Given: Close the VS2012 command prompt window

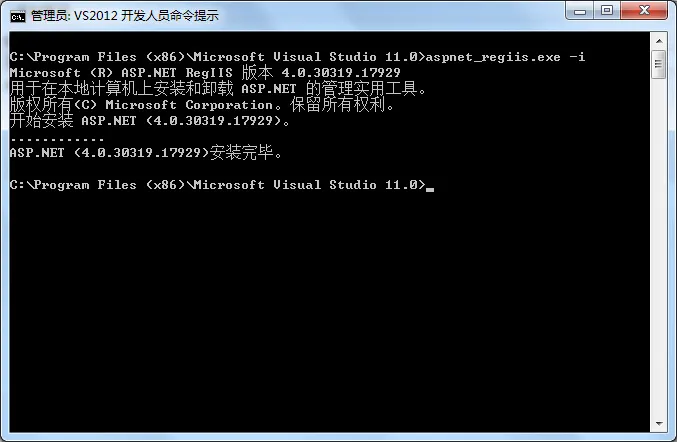Looking at the screenshot, I should coord(644,11).
